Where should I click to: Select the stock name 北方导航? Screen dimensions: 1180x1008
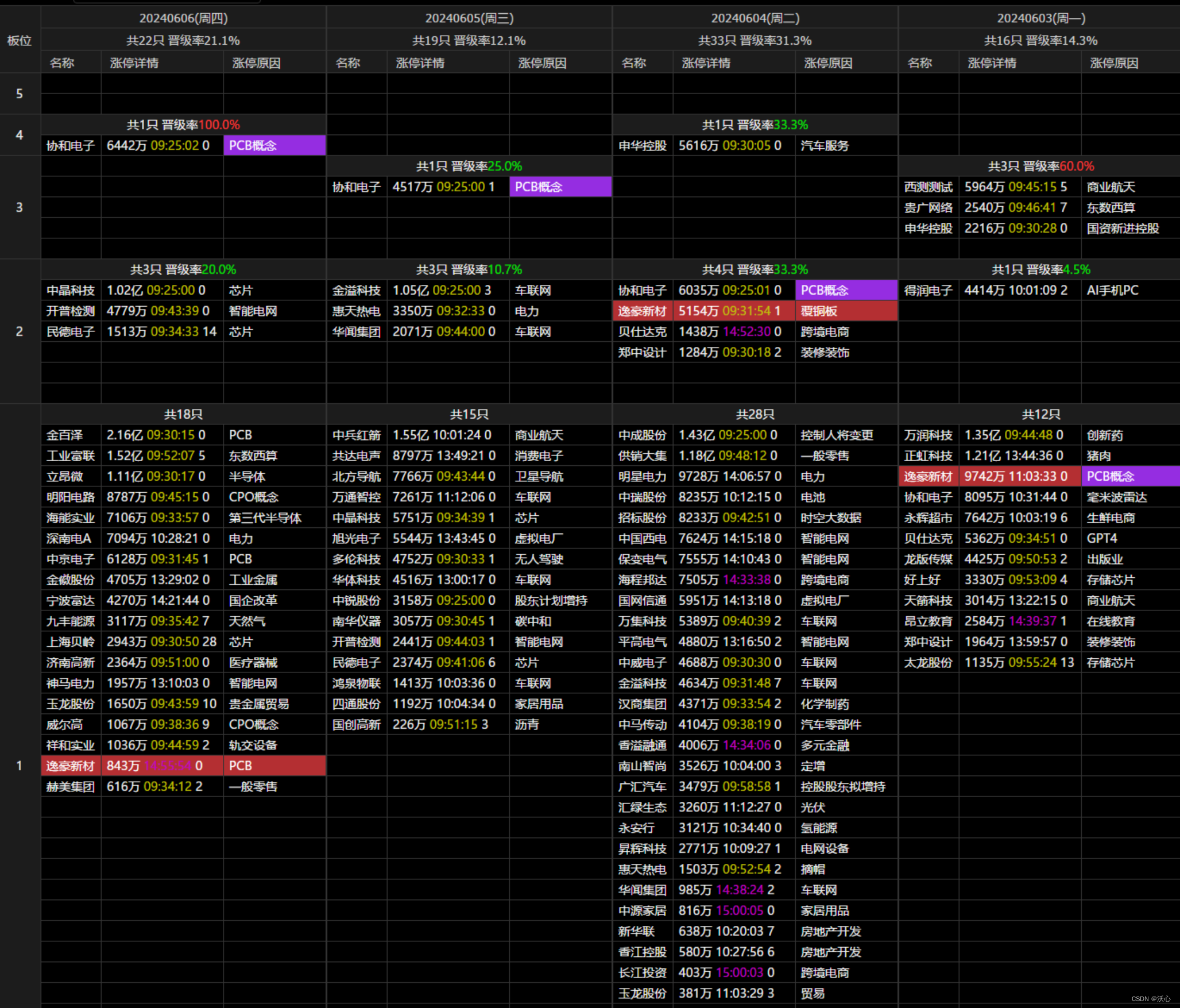pyautogui.click(x=356, y=477)
